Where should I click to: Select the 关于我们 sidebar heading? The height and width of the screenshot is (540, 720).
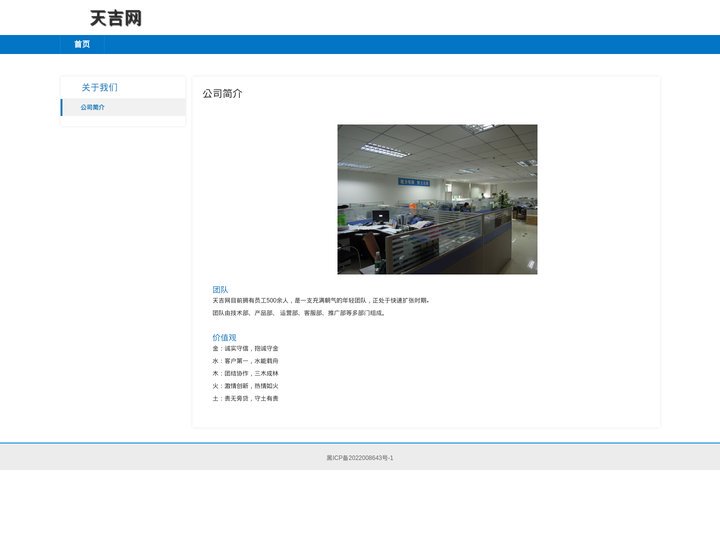[x=100, y=87]
